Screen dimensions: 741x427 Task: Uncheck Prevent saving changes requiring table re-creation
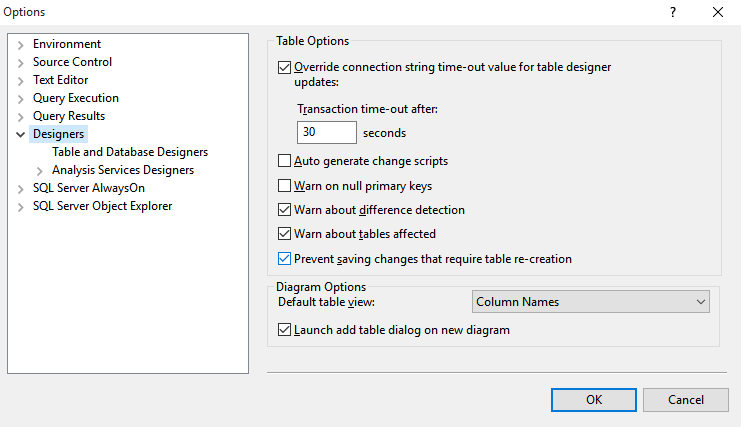click(284, 259)
